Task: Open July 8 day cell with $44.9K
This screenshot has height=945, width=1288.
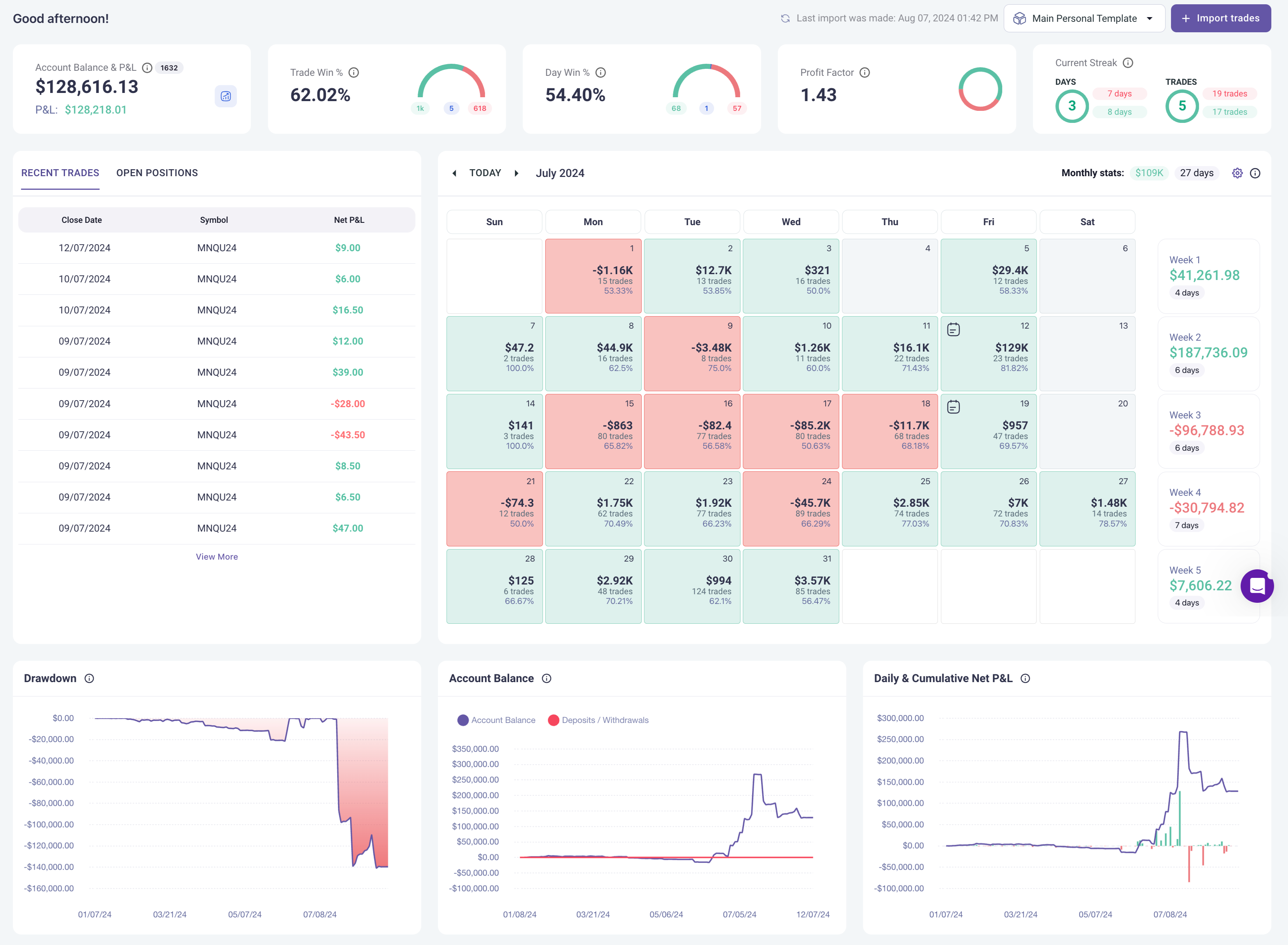Action: tap(593, 353)
